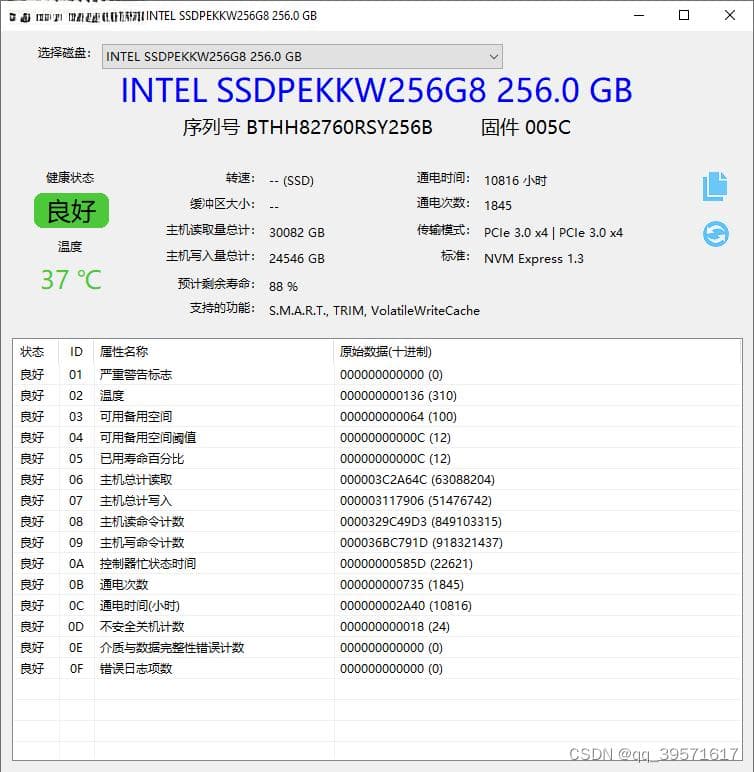
Task: Select the 控制器忙状态时间 attribute row
Action: tap(377, 564)
